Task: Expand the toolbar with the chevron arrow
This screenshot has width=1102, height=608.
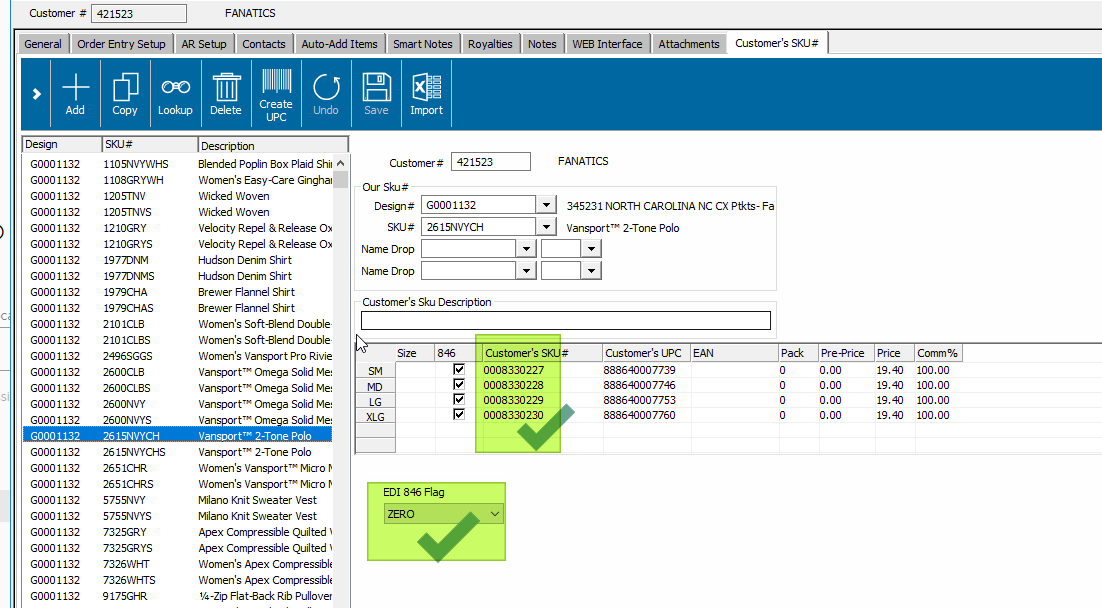Action: 37,93
